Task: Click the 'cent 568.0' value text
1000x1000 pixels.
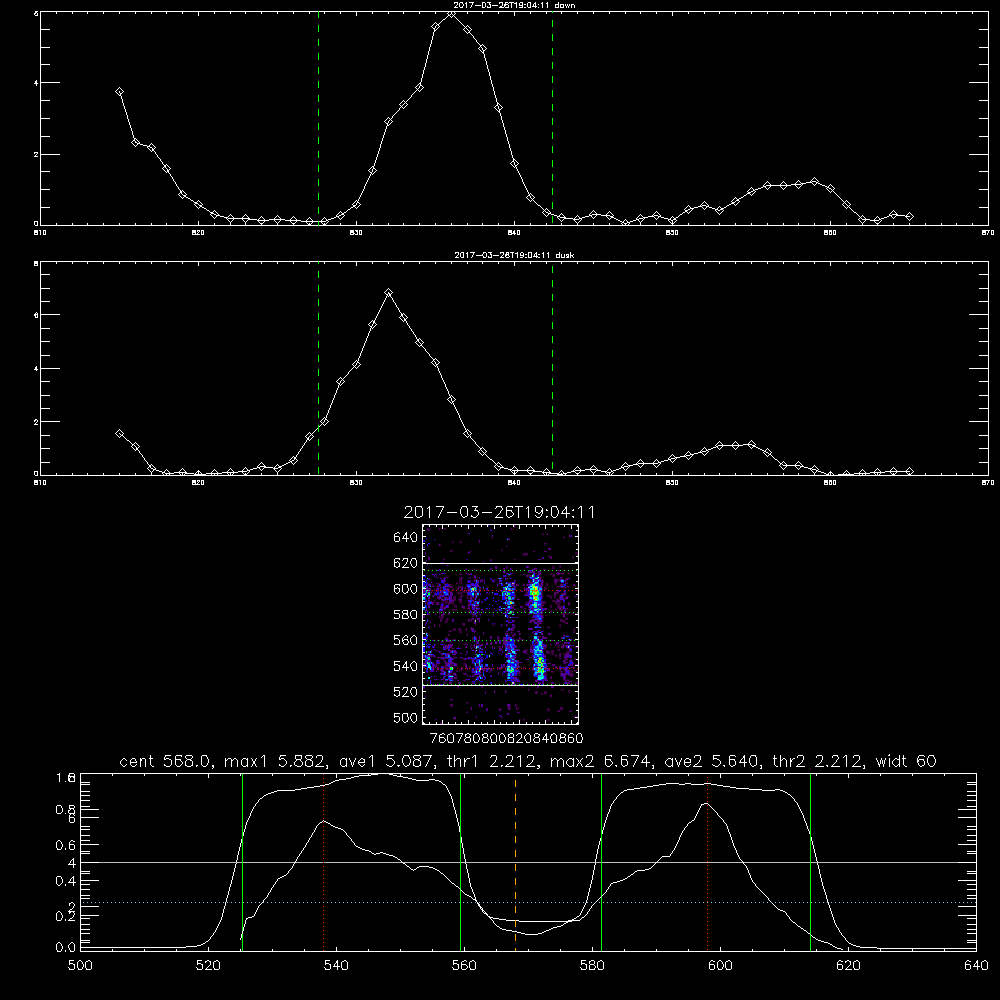Action: point(166,761)
